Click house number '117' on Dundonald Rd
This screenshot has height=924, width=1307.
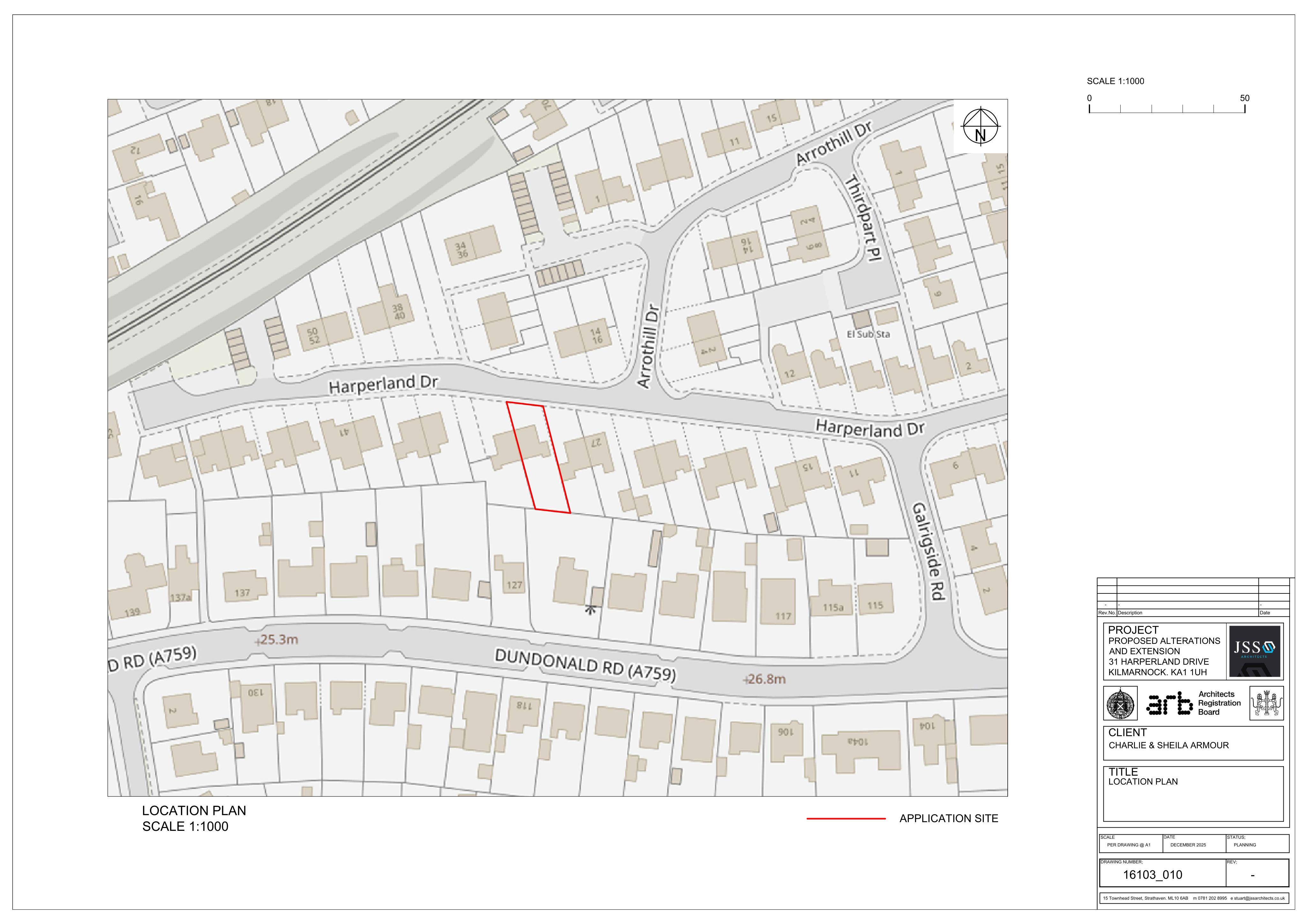[783, 616]
